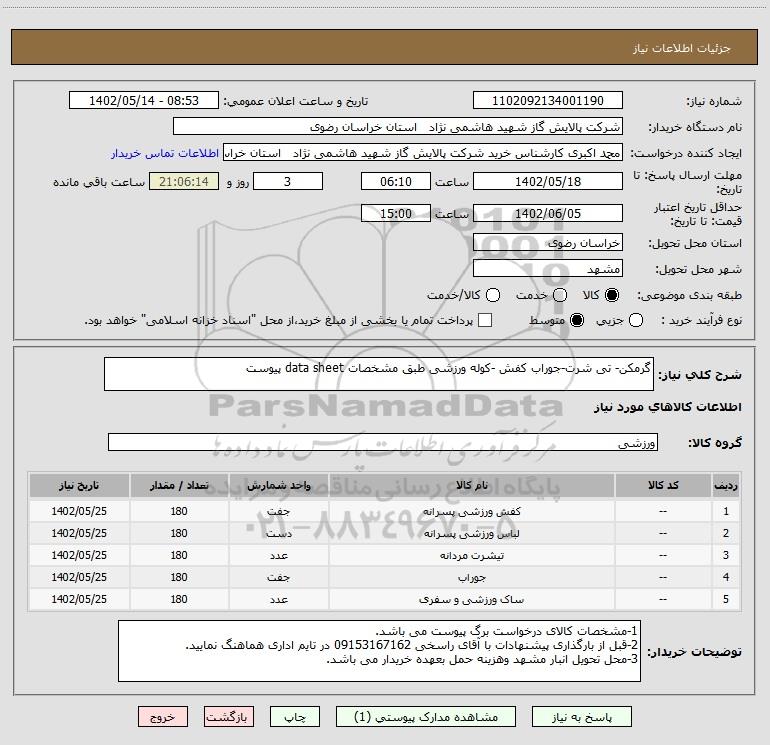Screen dimensions: 770x745
Task: Click the پاسخ به نیاز button
Action: point(581,717)
